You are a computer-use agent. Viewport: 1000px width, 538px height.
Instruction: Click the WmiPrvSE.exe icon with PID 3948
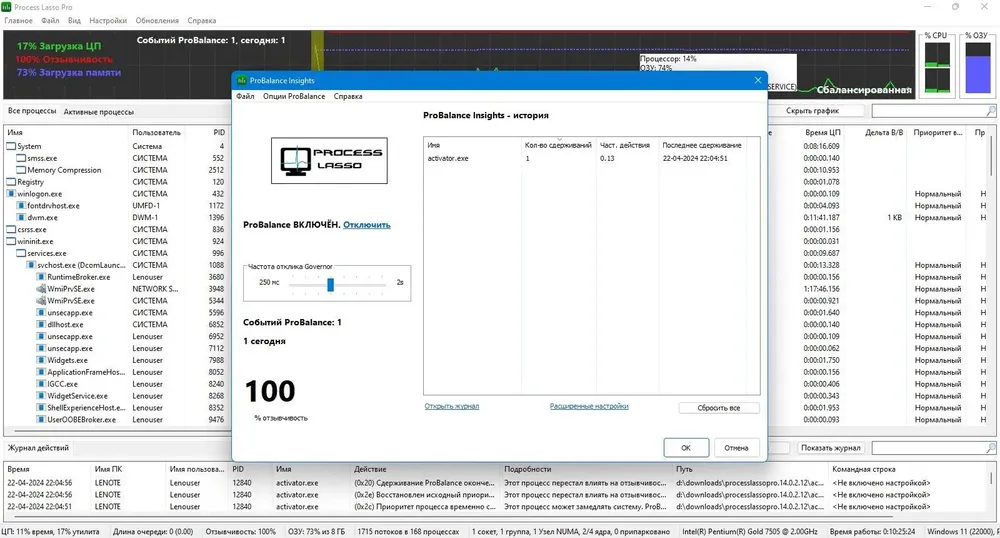tap(41, 289)
